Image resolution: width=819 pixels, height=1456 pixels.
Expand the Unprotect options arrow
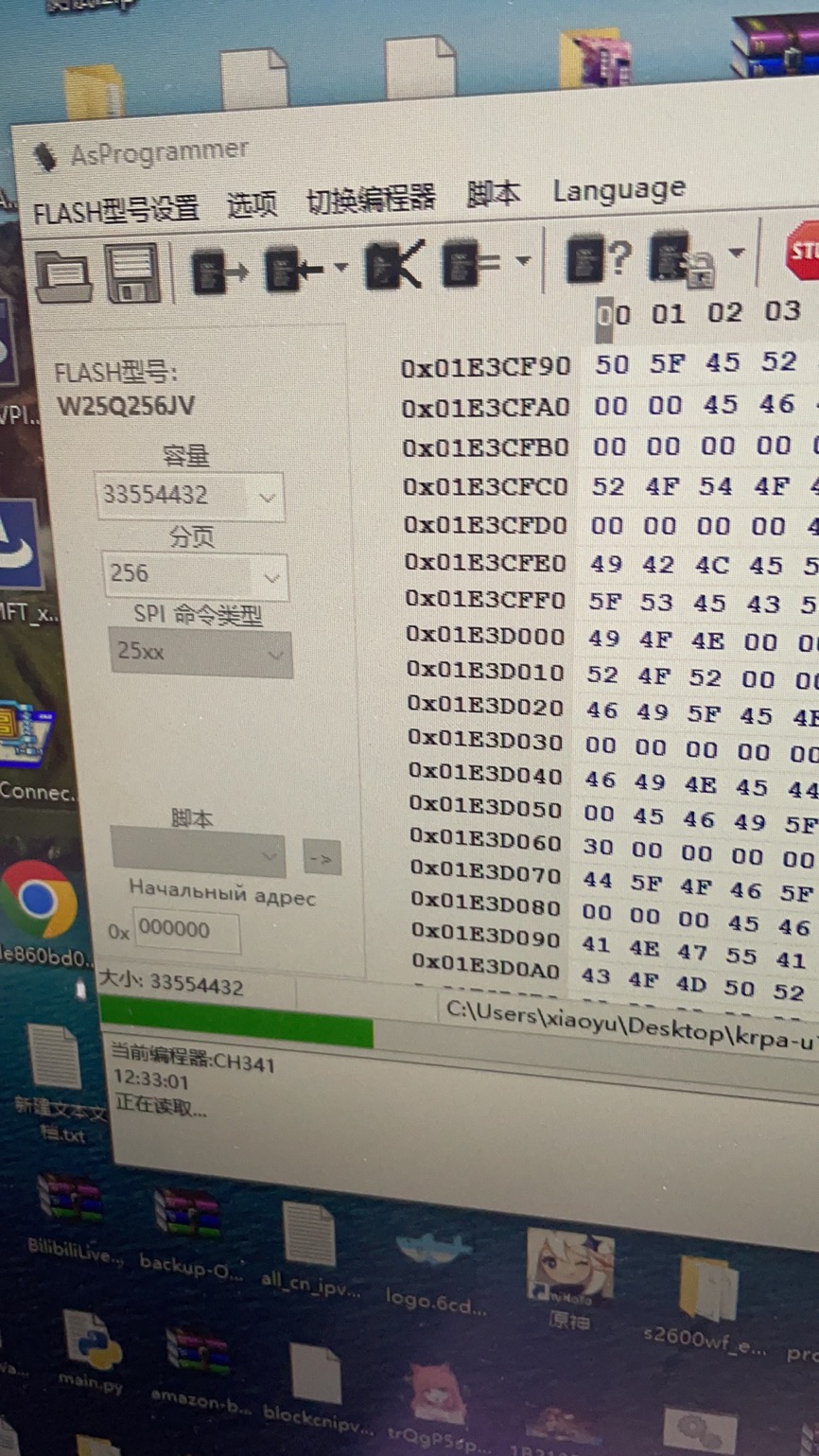tap(736, 253)
